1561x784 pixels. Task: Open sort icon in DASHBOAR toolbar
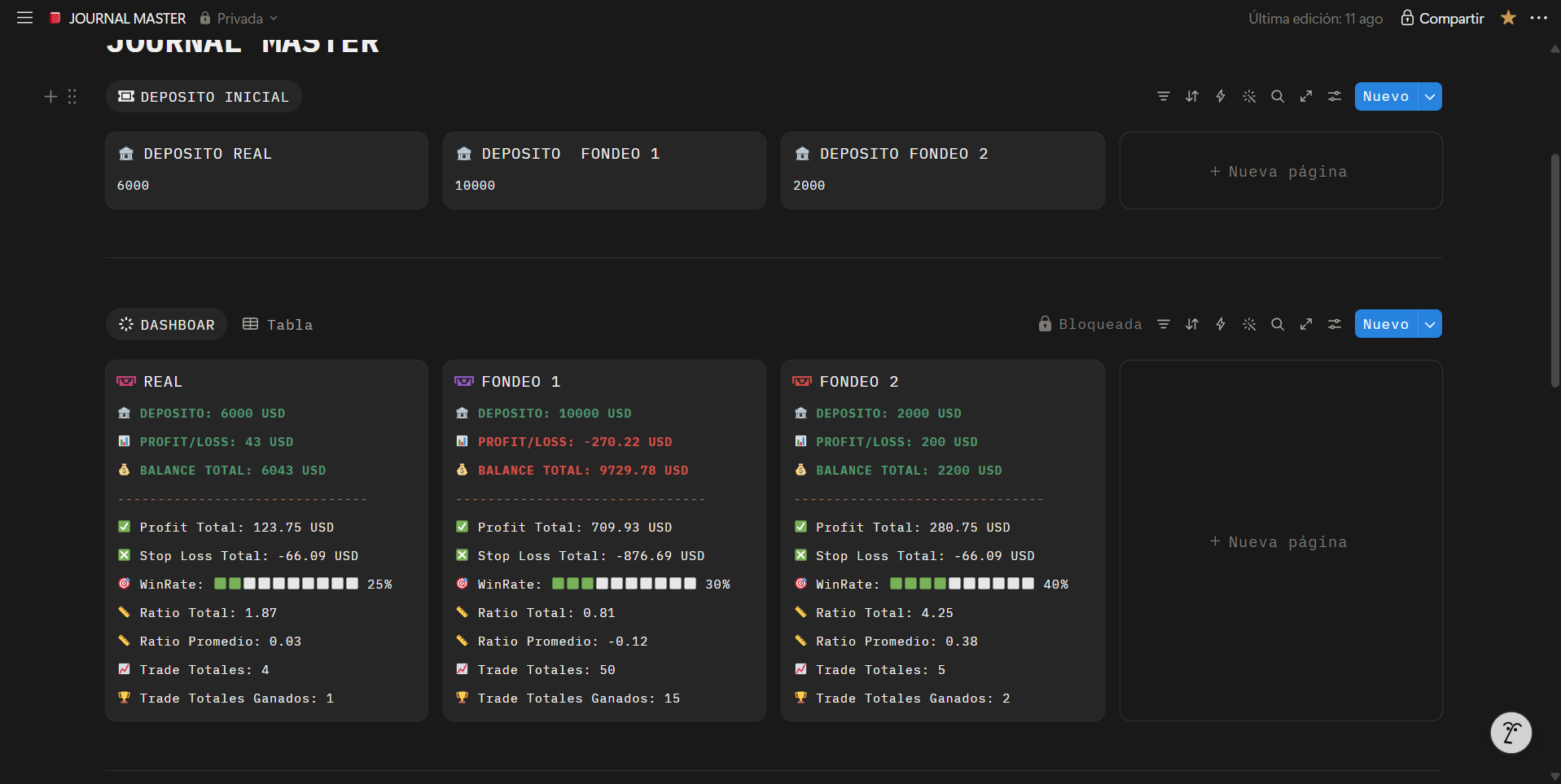[x=1192, y=324]
